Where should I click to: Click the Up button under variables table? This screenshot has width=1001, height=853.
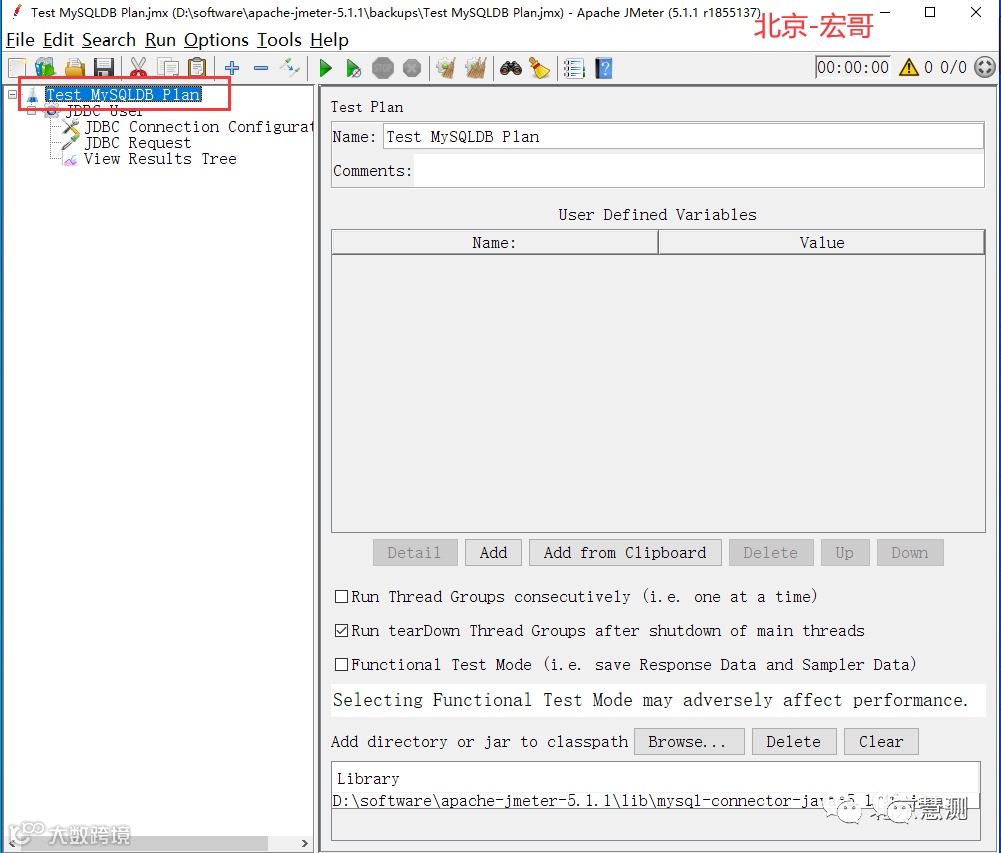pyautogui.click(x=845, y=553)
